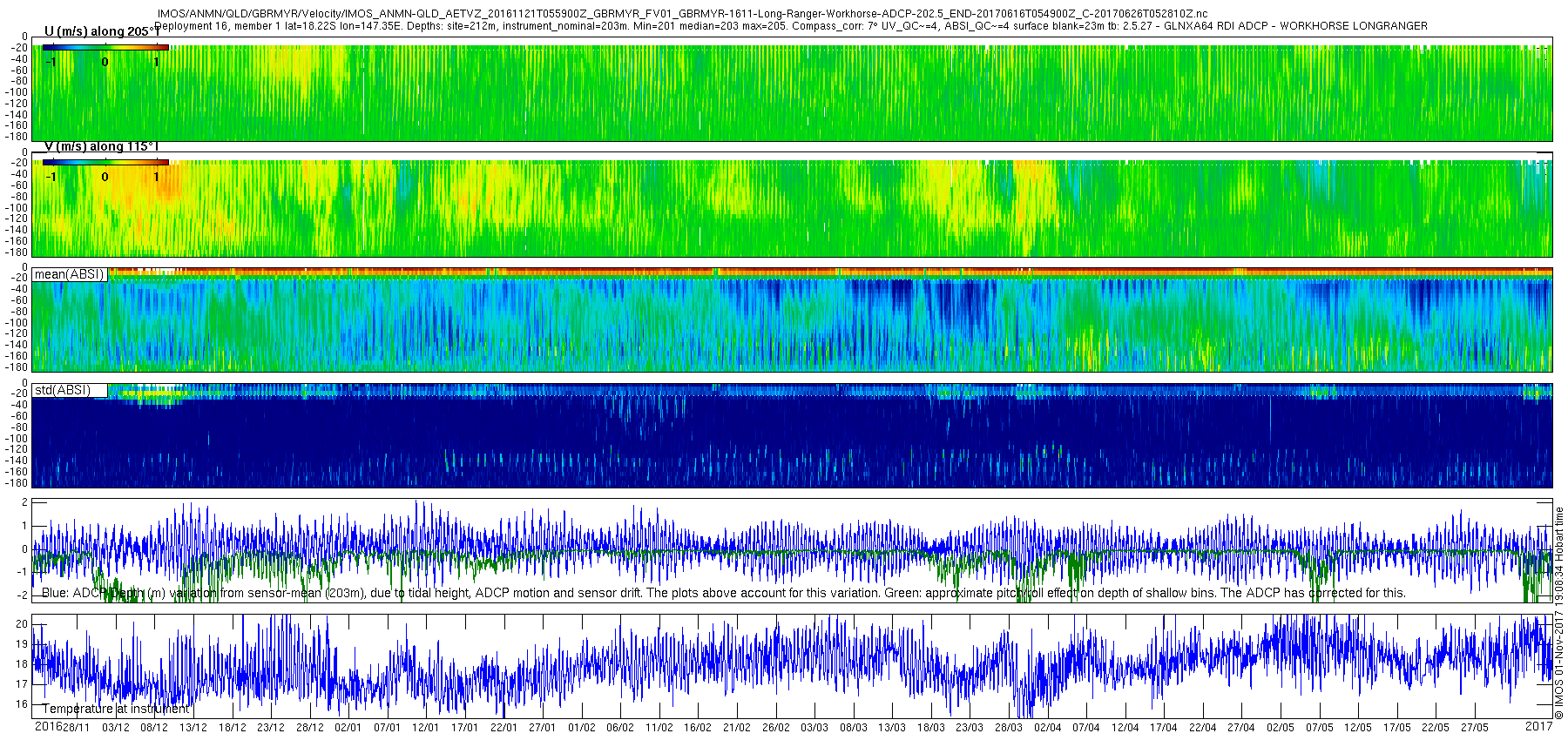Screen dimensions: 1568x740
Task: Click the 'mean(ABSI)' panel label
Action: coord(69,274)
